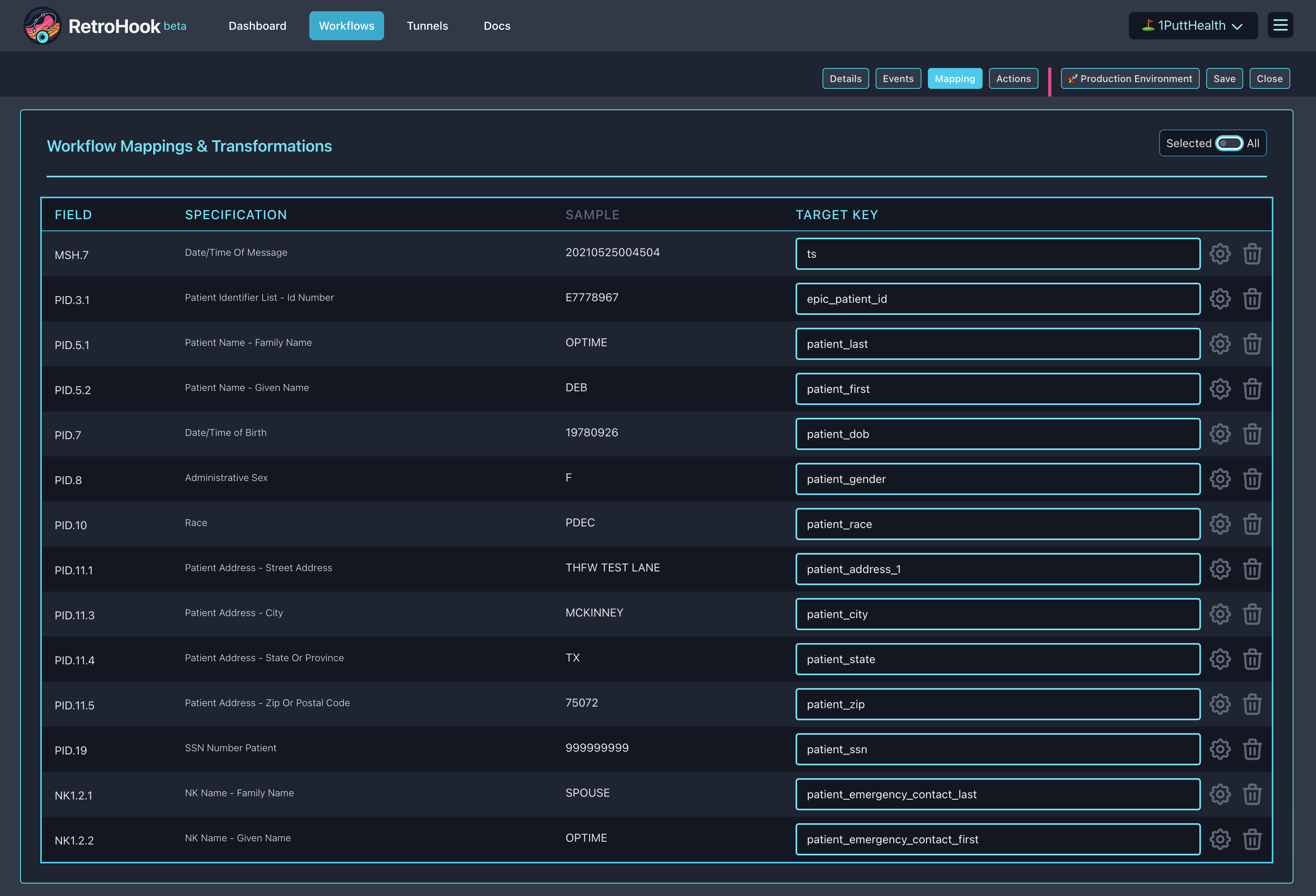Delete the patient_ssn mapping
This screenshot has width=1316, height=896.
tap(1252, 749)
